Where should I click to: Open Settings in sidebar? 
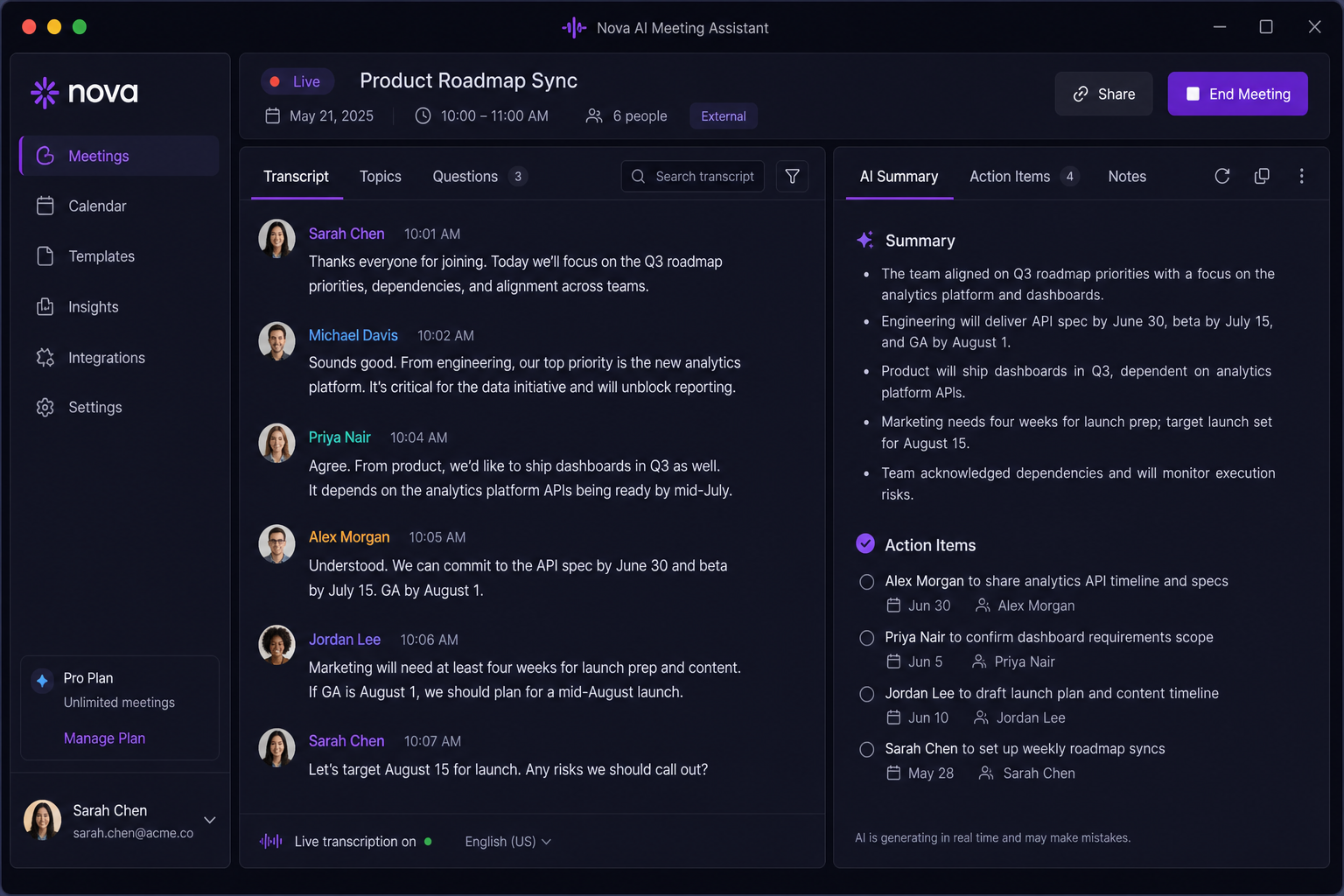pyautogui.click(x=119, y=408)
